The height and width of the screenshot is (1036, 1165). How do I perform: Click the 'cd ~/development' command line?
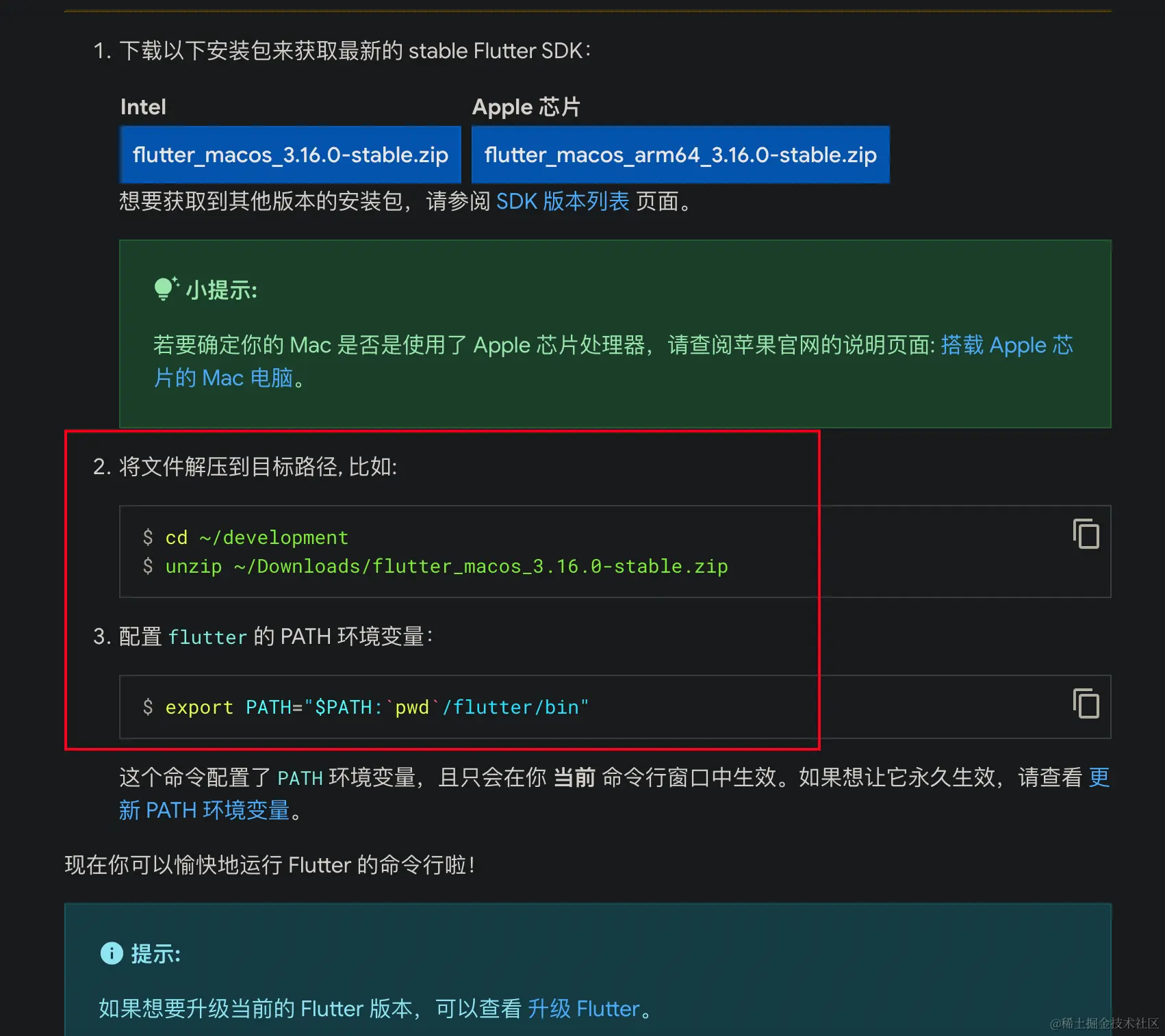(257, 538)
